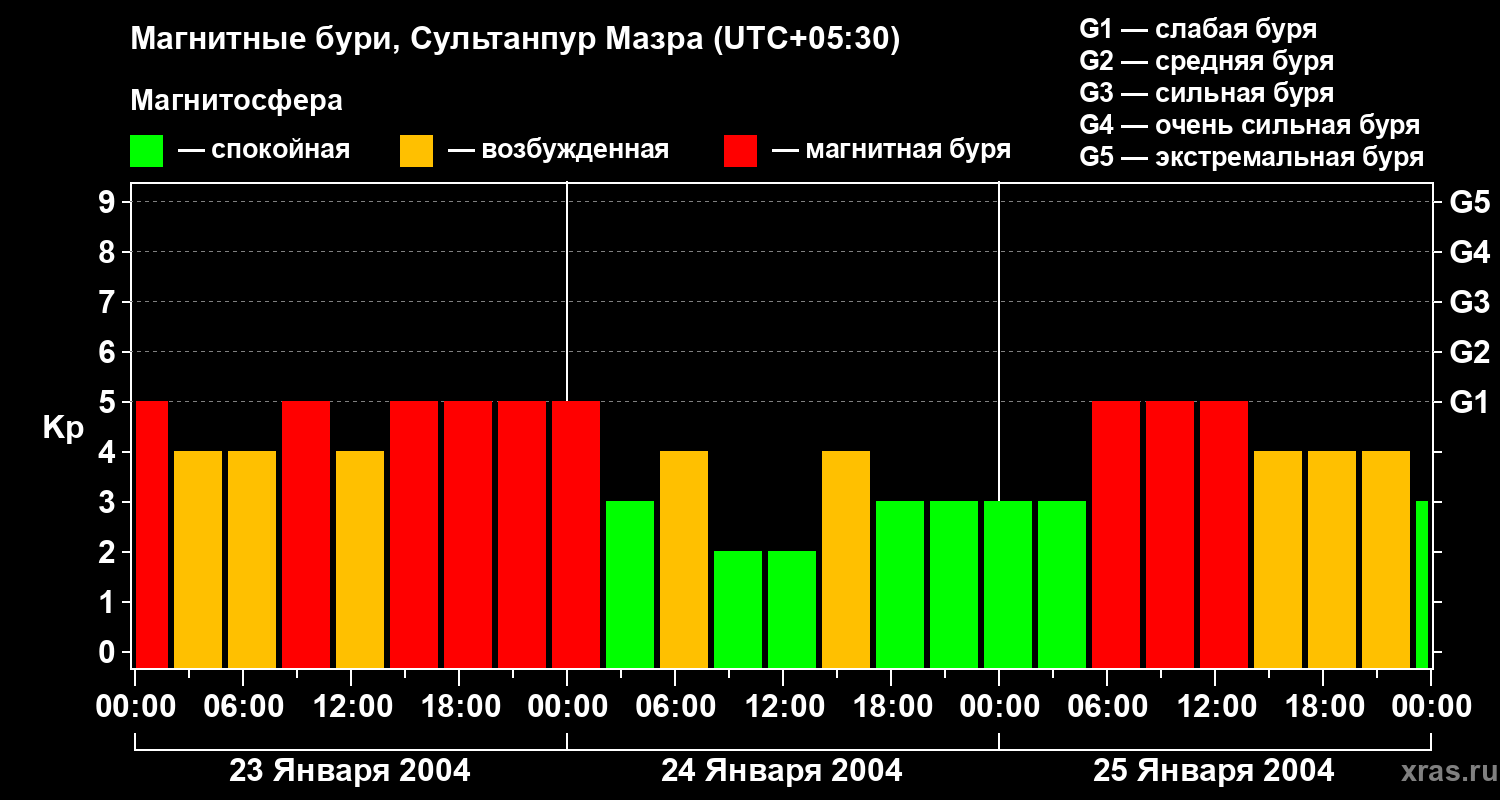Image resolution: width=1500 pixels, height=800 pixels.
Task: Click the 'G1' label on the right axis
Action: (1470, 402)
